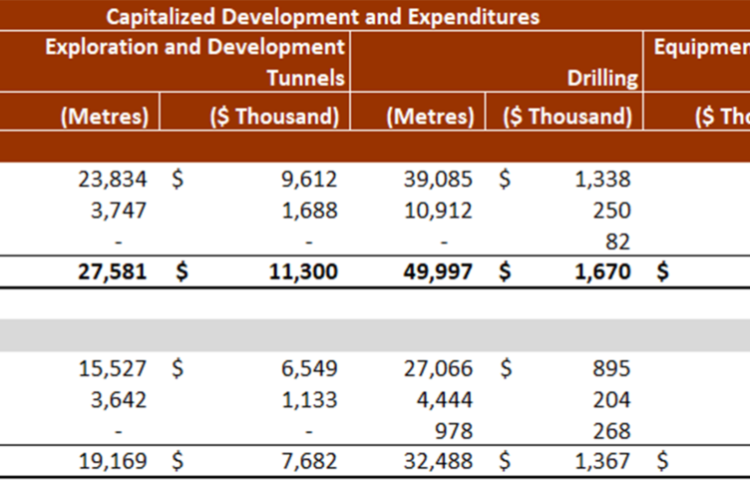The height and width of the screenshot is (480, 750).
Task: Select the bold total 49,997
Action: (436, 272)
